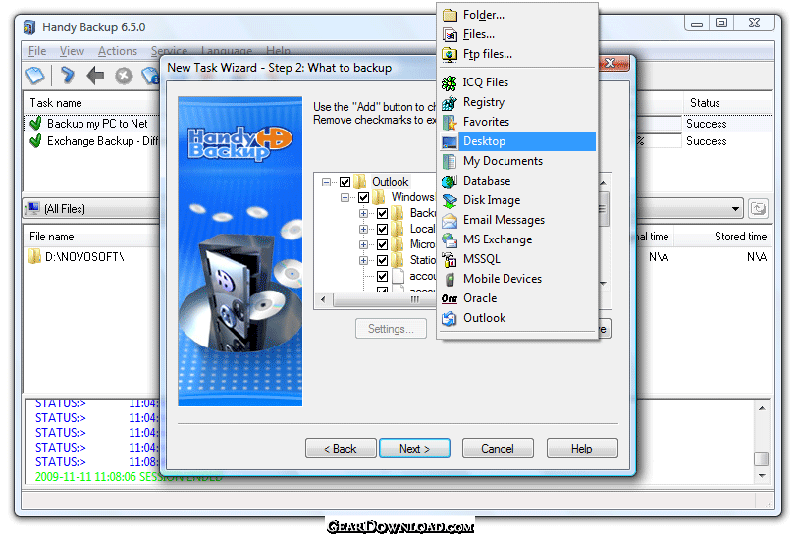Click the Mobile Devices phone icon
The height and width of the screenshot is (535, 800).
point(449,279)
